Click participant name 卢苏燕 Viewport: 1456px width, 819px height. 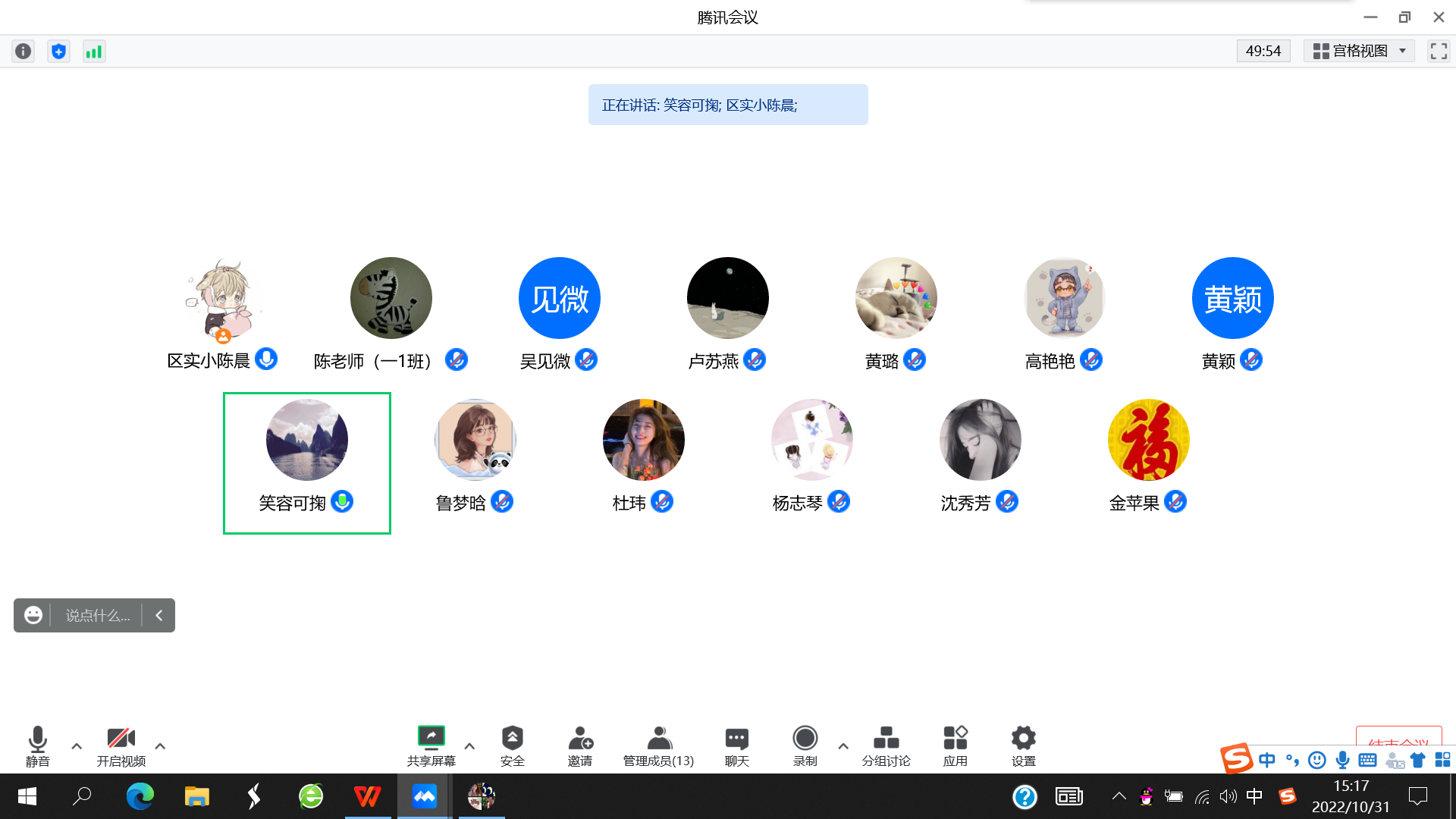click(714, 361)
